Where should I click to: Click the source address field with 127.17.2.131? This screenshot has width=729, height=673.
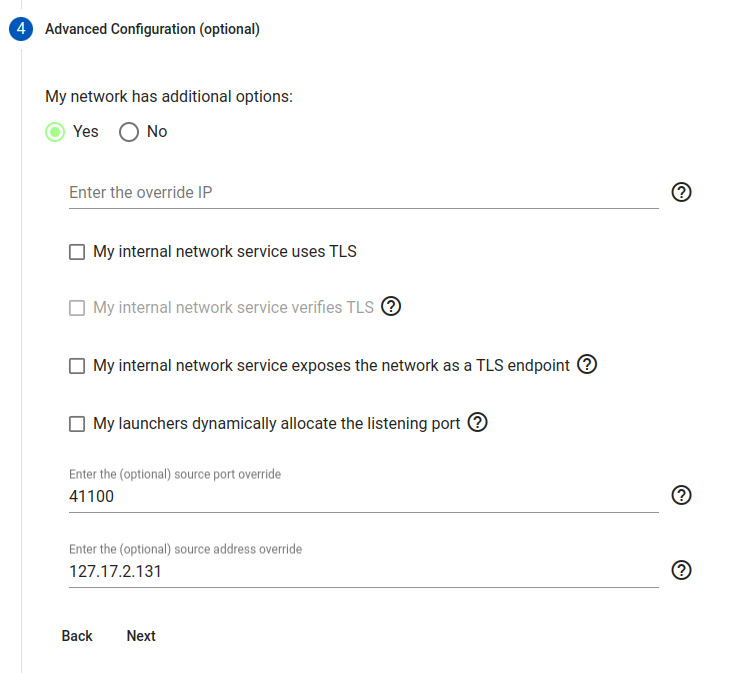coord(363,571)
